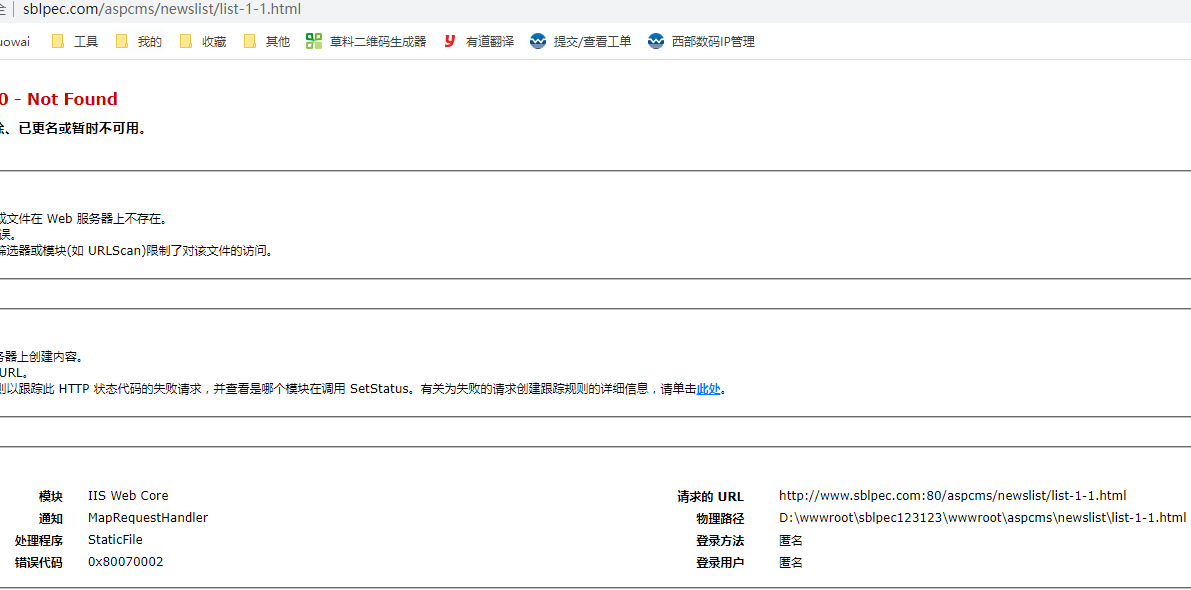This screenshot has width=1191, height=590.
Task: Click the address bar URL text
Action: point(161,10)
